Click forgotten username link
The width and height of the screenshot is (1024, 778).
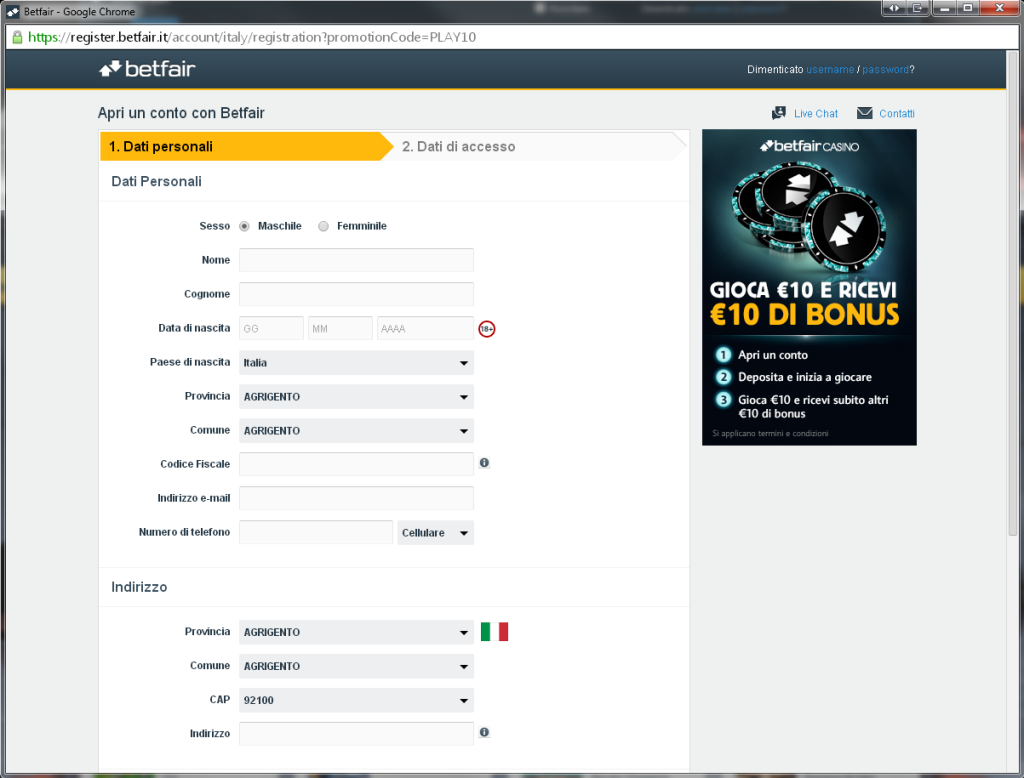coord(830,69)
